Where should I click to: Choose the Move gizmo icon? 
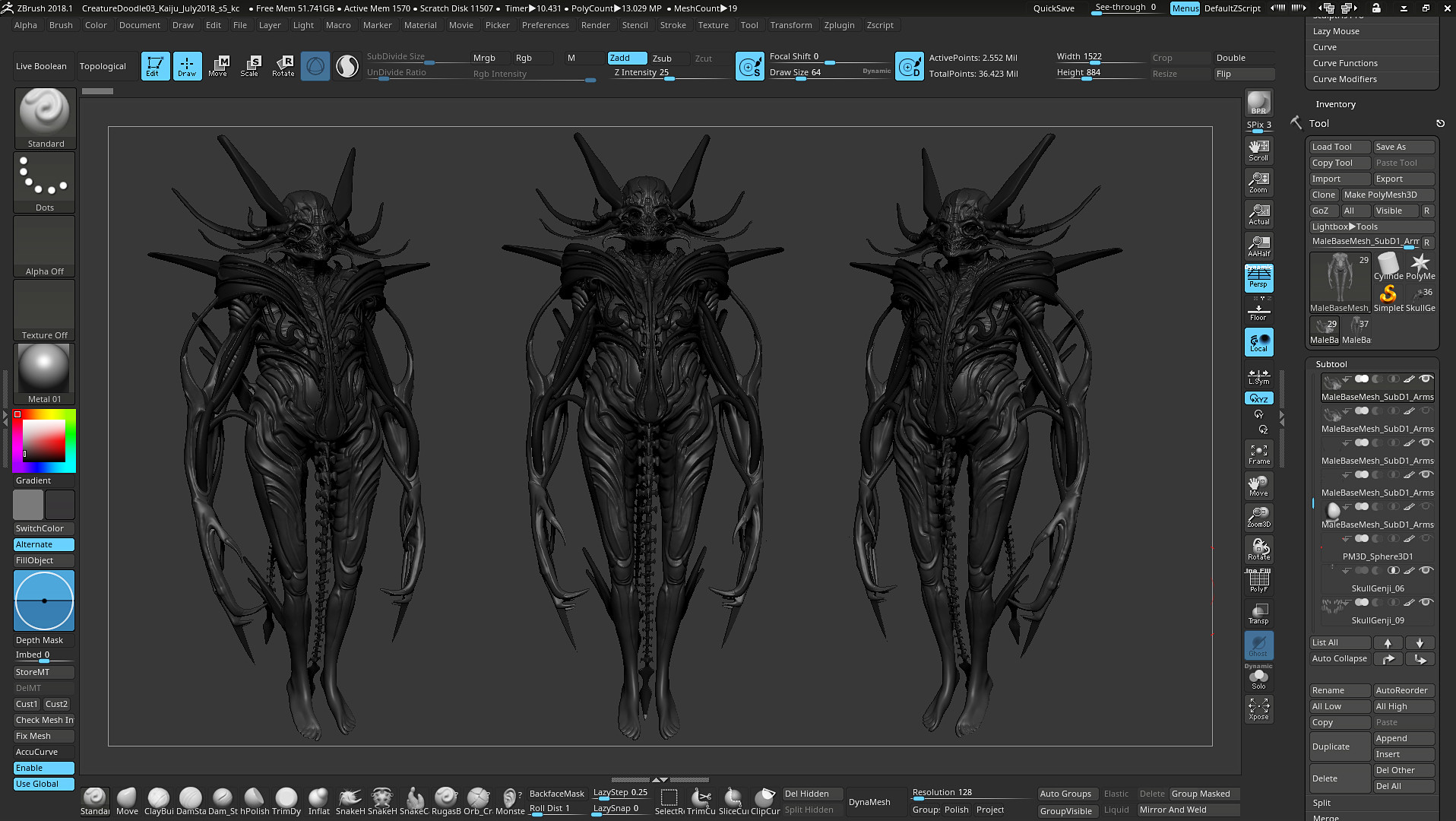pyautogui.click(x=219, y=66)
